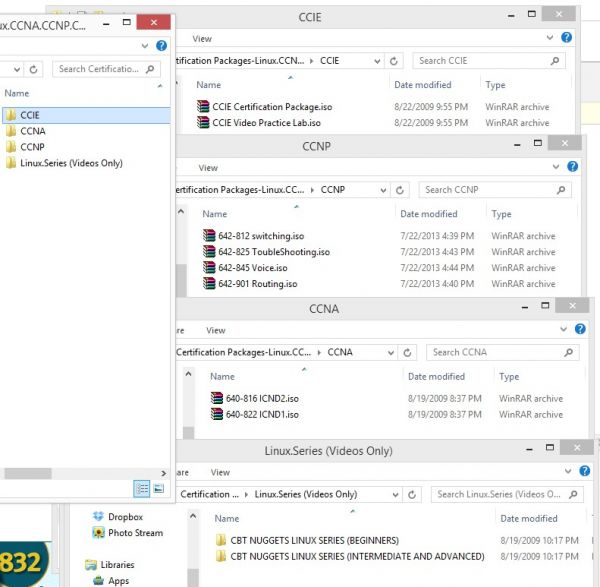Switch to details view in left window
Screen dimensions: 600x587
click(x=142, y=489)
